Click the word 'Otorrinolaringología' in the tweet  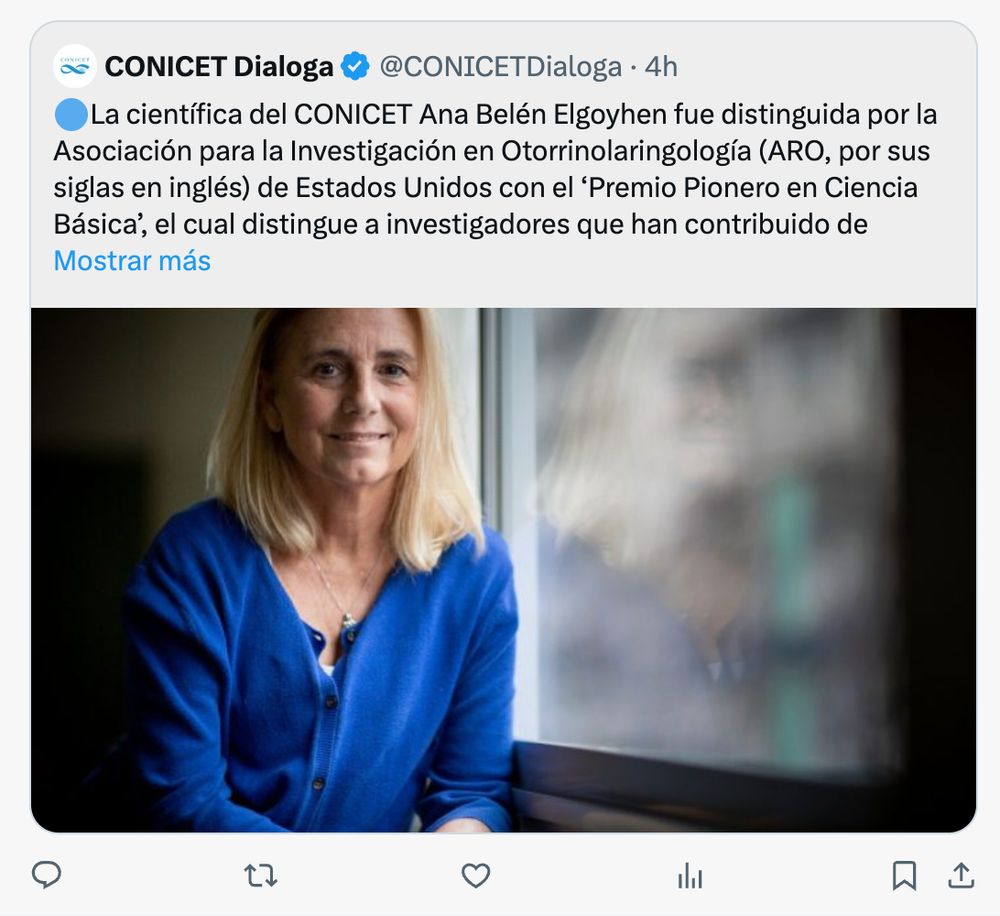(x=626, y=151)
